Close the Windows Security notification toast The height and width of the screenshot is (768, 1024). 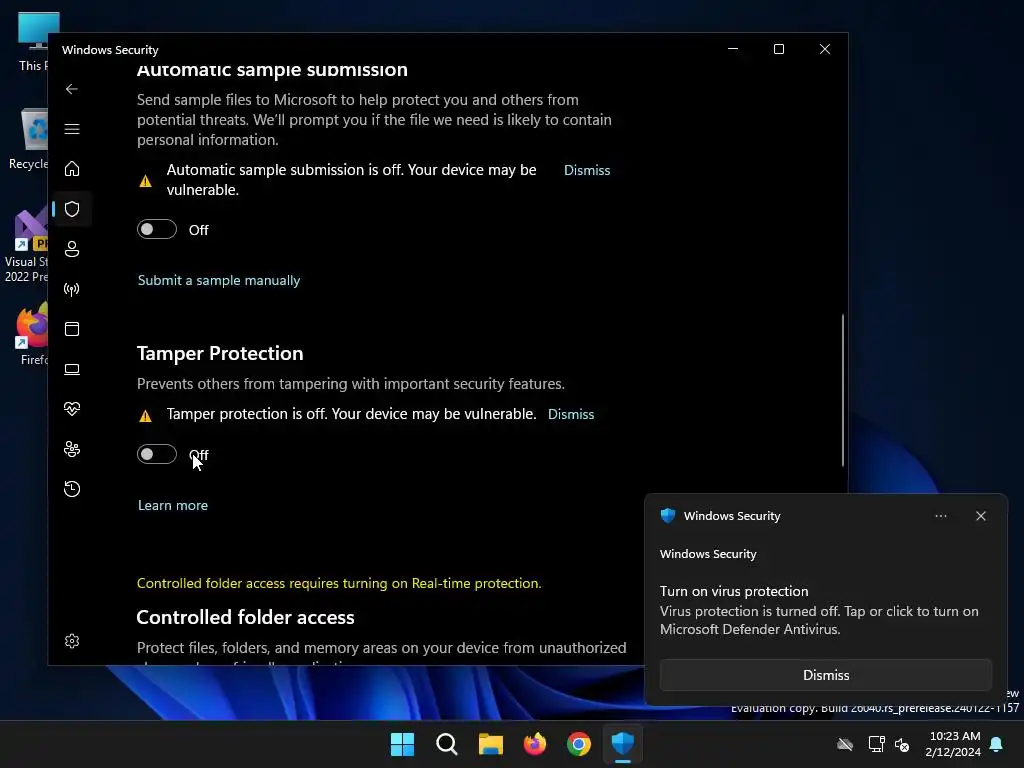[980, 516]
